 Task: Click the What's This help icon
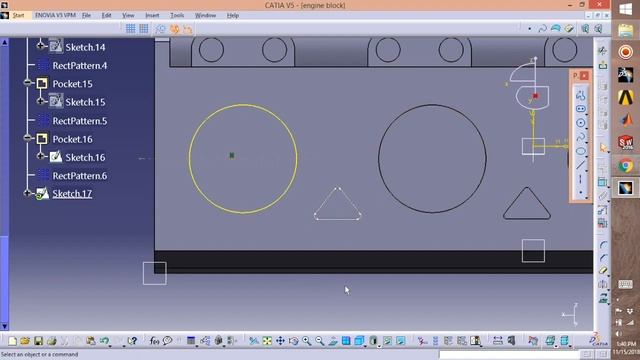(132, 341)
